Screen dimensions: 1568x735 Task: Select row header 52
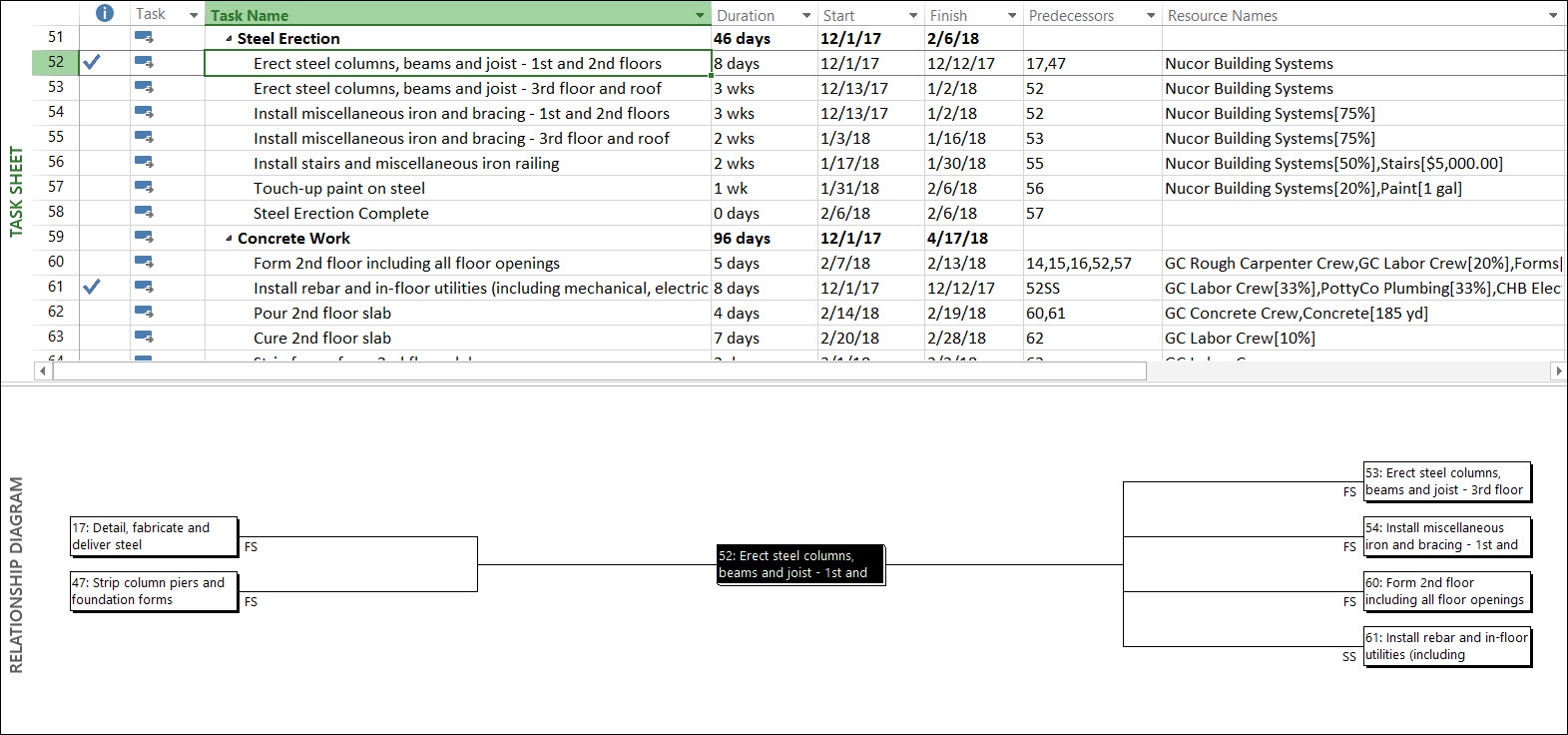coord(56,62)
